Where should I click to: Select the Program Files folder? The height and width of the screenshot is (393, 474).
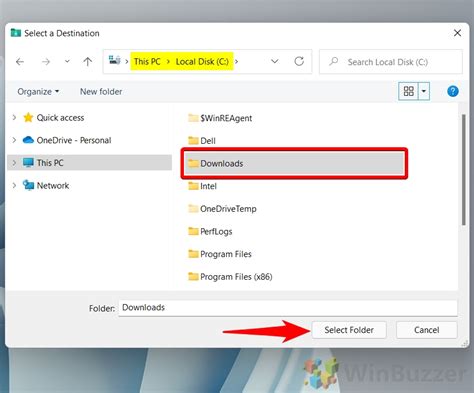[x=220, y=254]
